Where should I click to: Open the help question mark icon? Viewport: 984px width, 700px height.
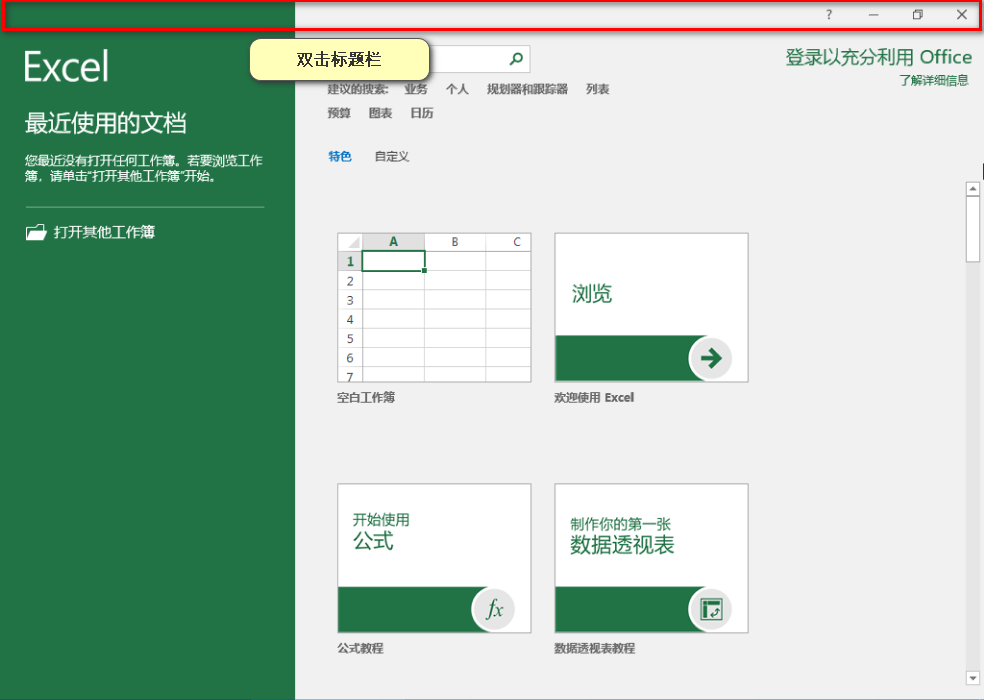click(829, 14)
